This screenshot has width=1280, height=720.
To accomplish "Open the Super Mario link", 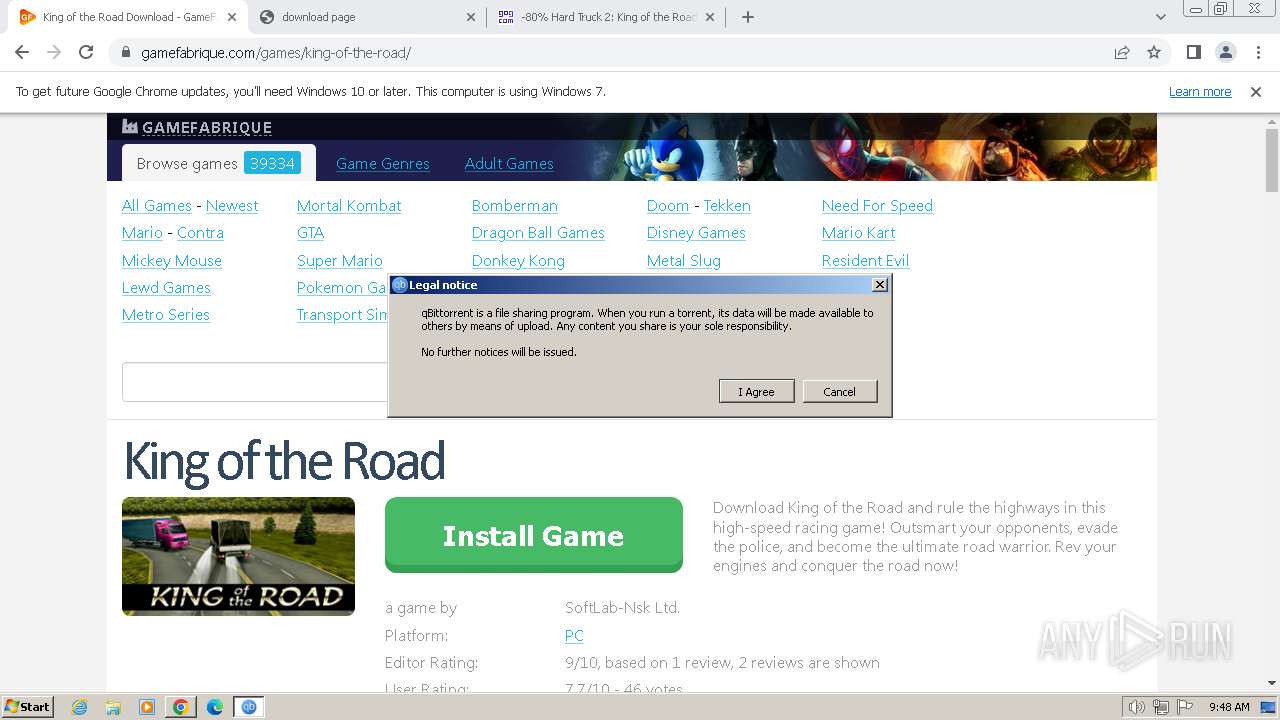I will (x=340, y=261).
